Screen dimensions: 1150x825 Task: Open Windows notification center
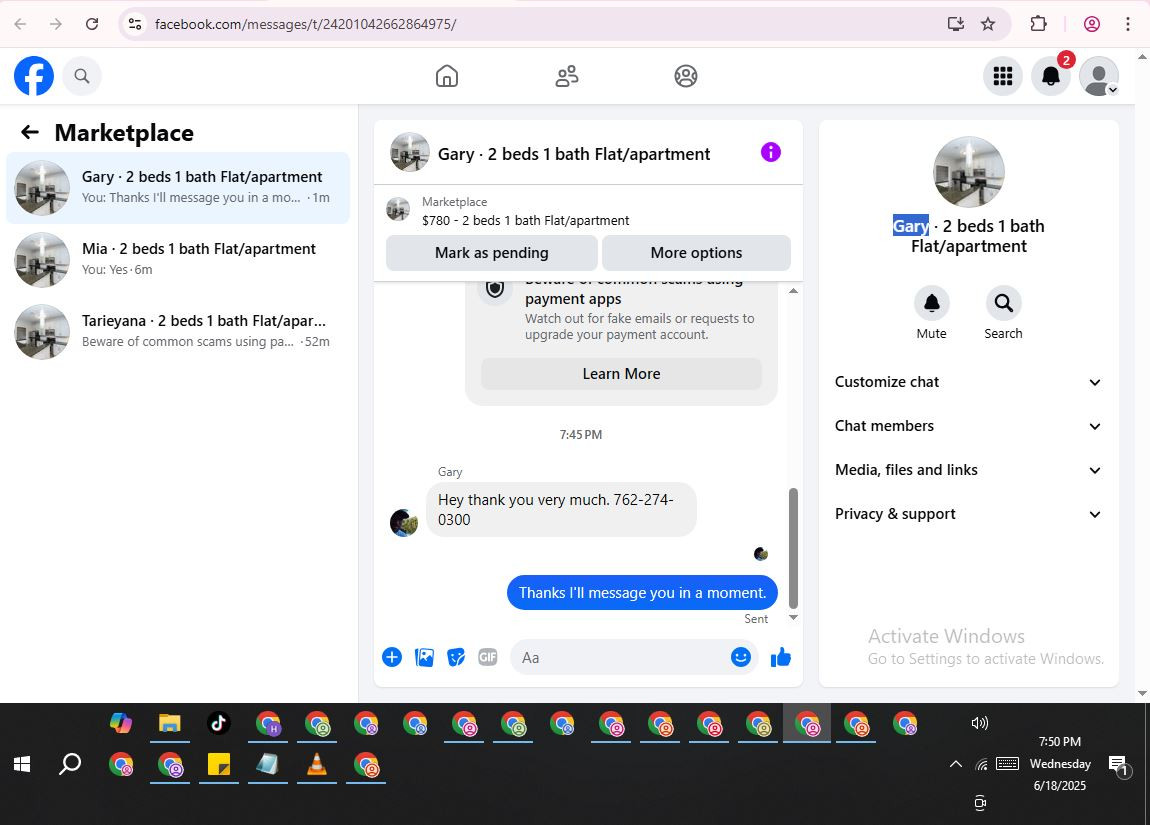(x=1119, y=766)
